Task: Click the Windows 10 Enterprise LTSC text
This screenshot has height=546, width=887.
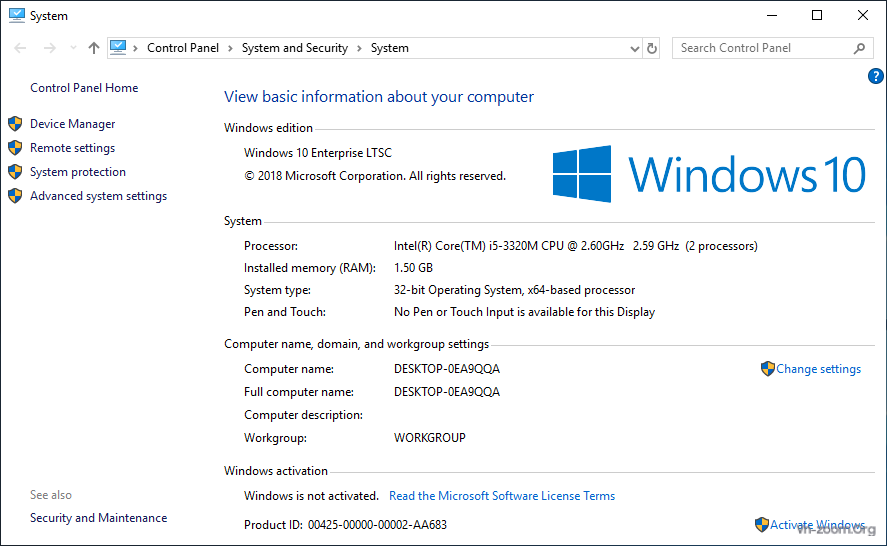Action: coord(318,153)
